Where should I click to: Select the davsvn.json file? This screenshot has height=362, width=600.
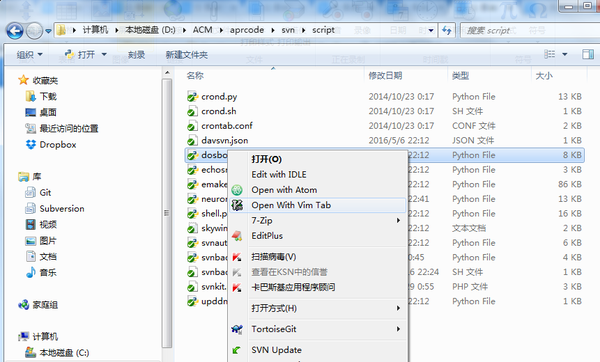(x=225, y=140)
